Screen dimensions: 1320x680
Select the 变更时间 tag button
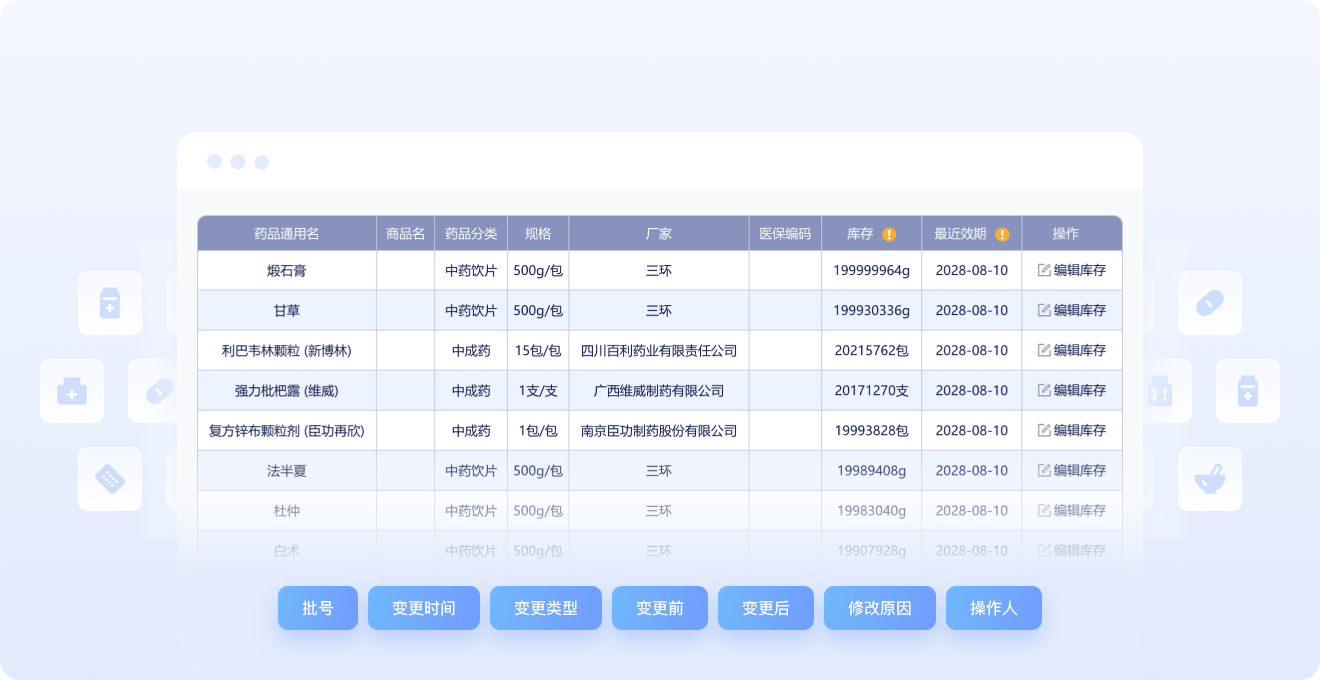click(424, 608)
